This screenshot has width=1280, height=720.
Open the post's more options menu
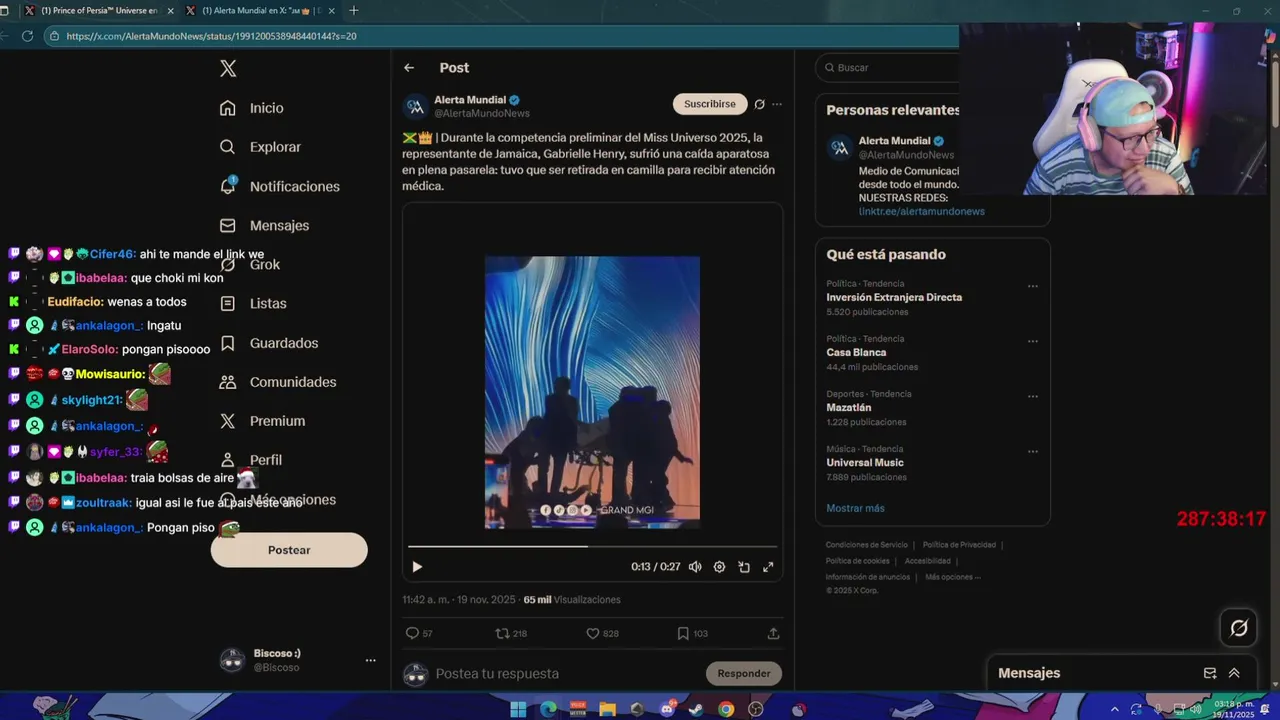point(777,104)
